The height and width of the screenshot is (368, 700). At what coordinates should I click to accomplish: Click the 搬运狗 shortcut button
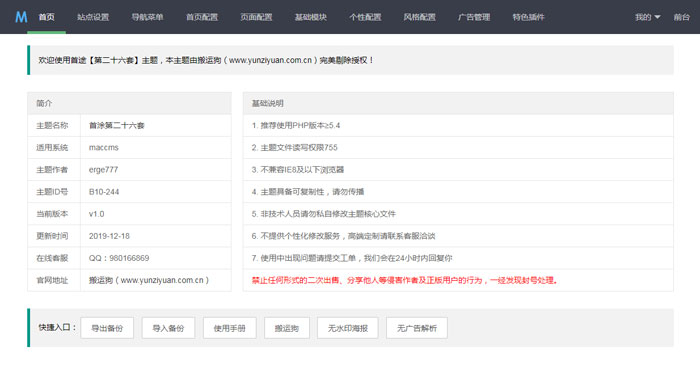(287, 328)
